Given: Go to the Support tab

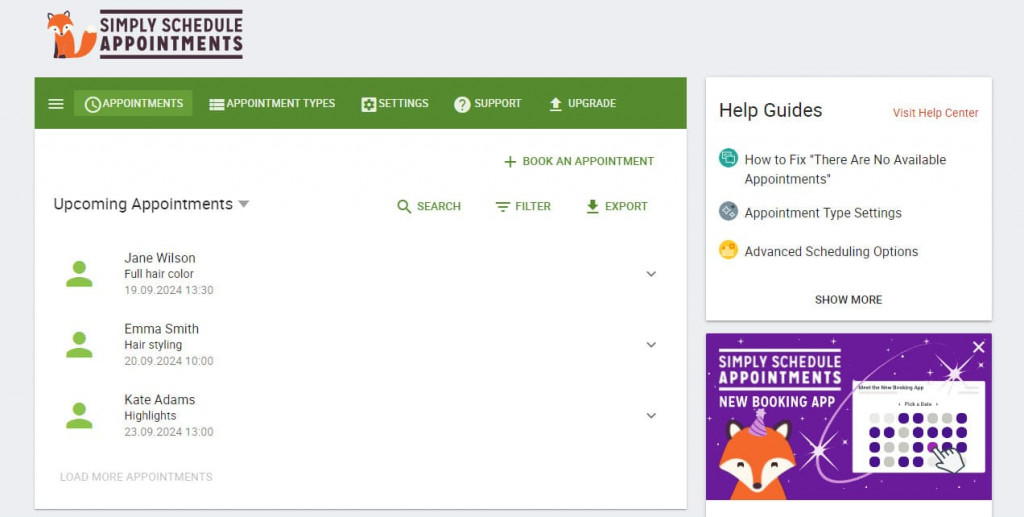Looking at the screenshot, I should pyautogui.click(x=488, y=104).
